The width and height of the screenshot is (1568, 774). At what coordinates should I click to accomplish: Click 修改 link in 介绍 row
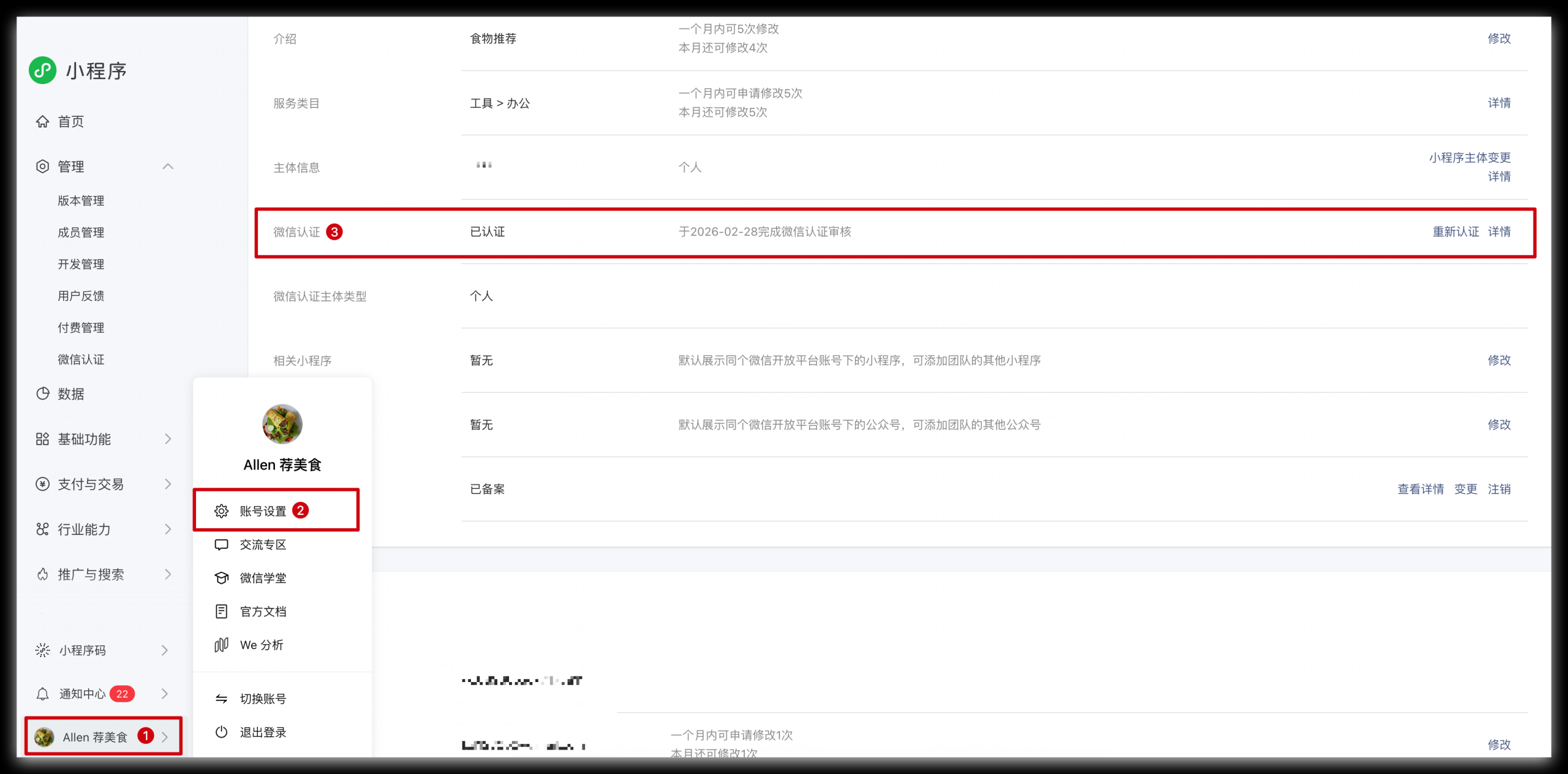pyautogui.click(x=1499, y=39)
